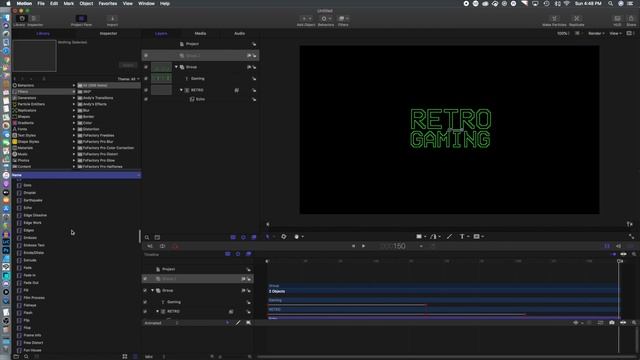Click the search icon at Library bottom
This screenshot has height=360, width=640.
click(x=26, y=356)
